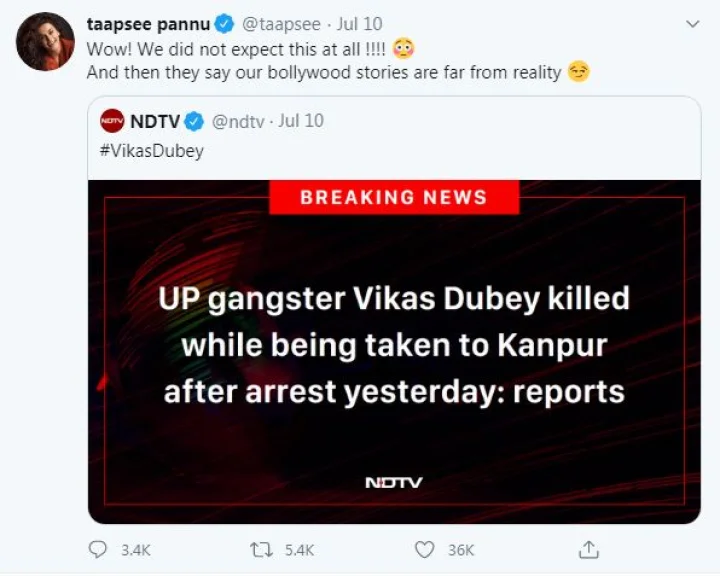Click the @taapsee handle

click(x=275, y=24)
